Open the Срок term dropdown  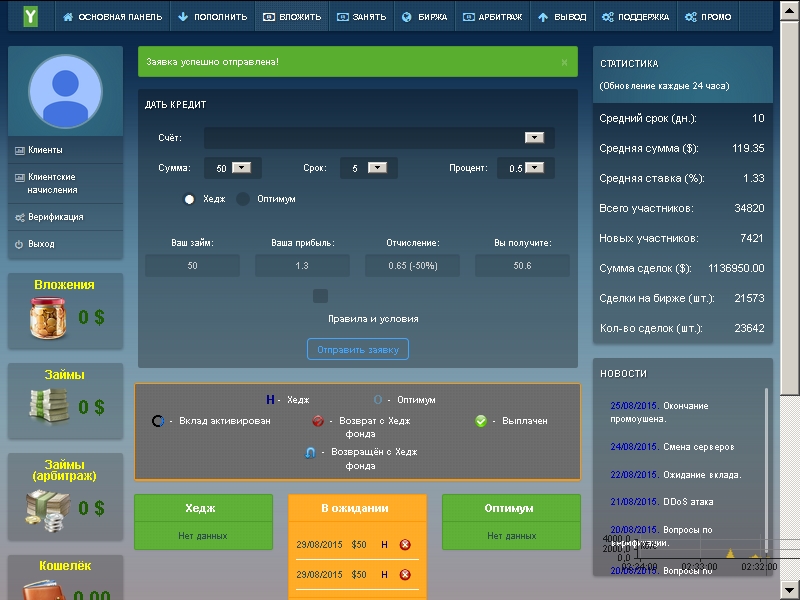tap(378, 167)
